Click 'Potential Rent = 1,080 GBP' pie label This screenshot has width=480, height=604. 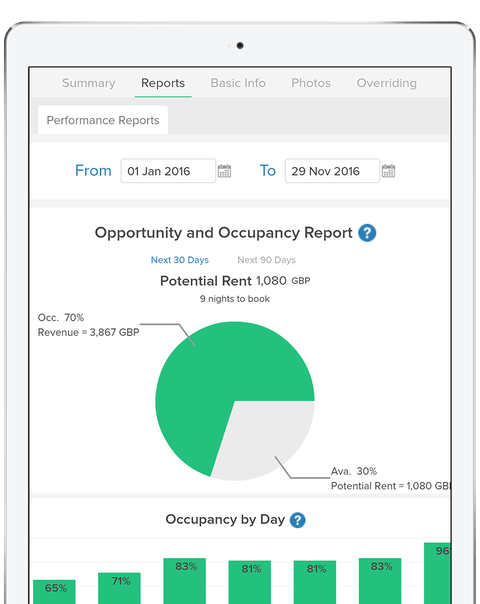[x=390, y=486]
